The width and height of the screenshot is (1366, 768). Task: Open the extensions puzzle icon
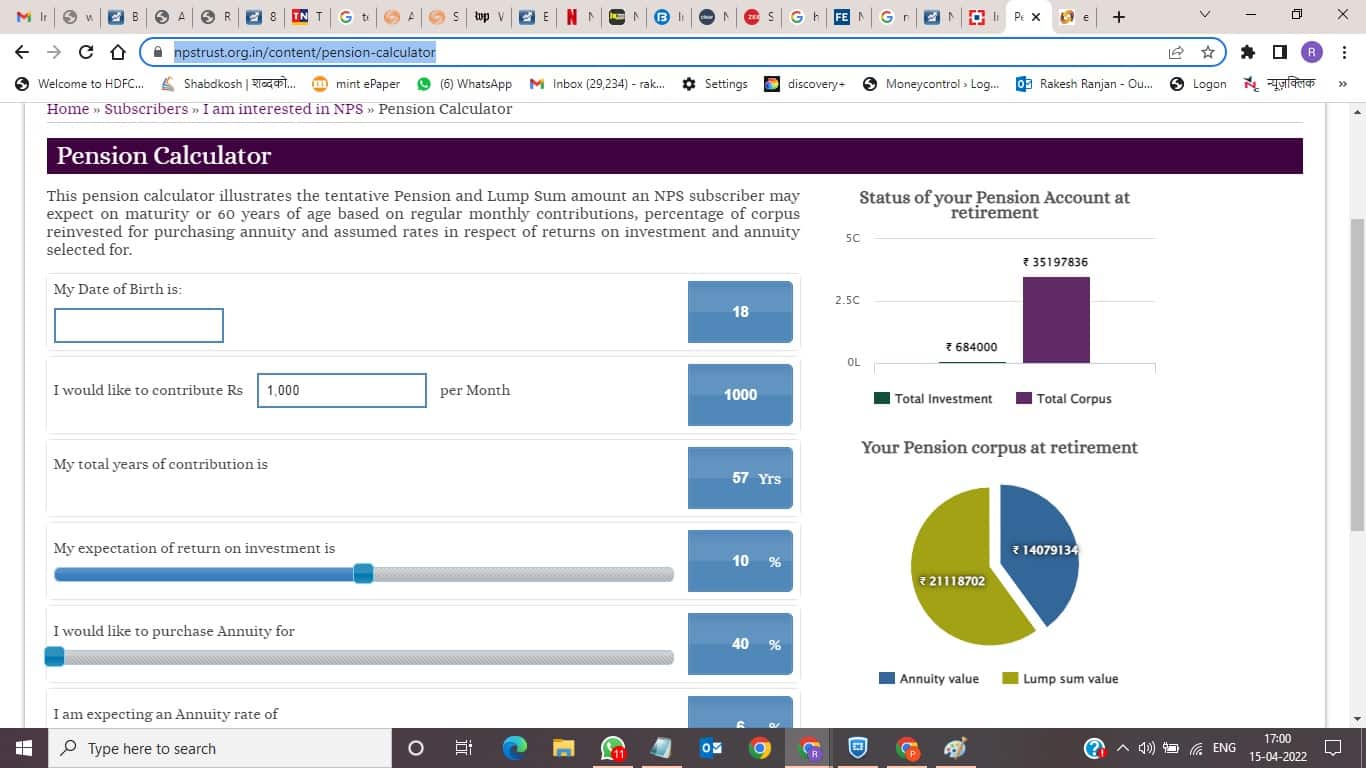click(x=1247, y=52)
